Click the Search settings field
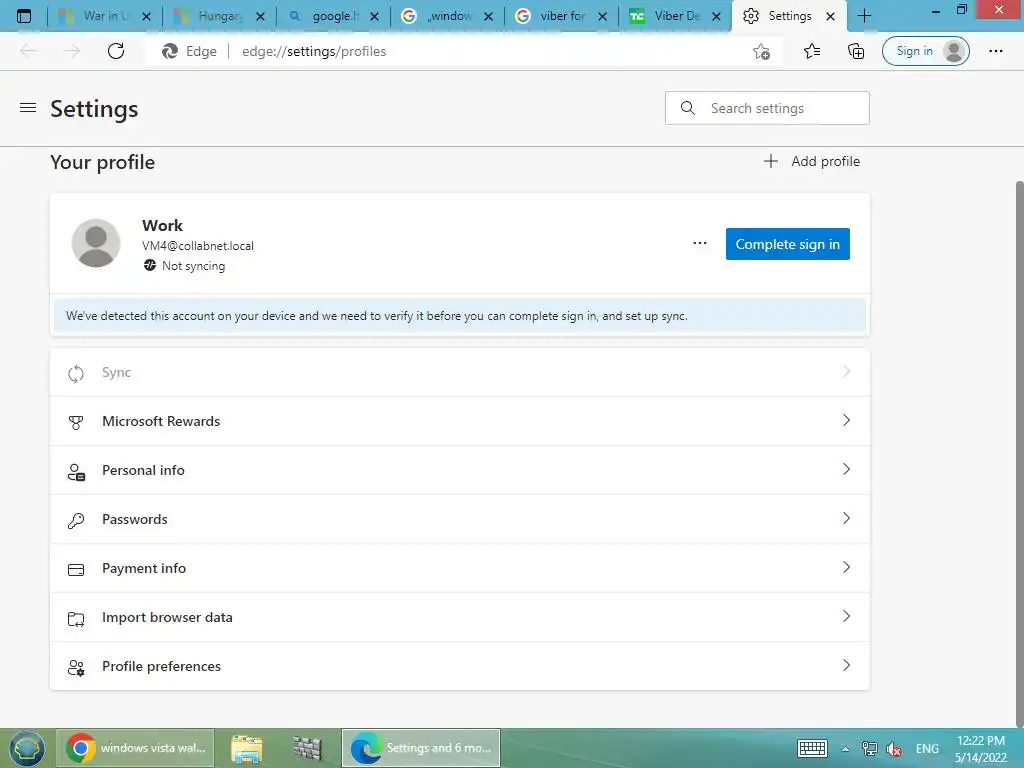This screenshot has width=1024, height=768. (x=767, y=108)
